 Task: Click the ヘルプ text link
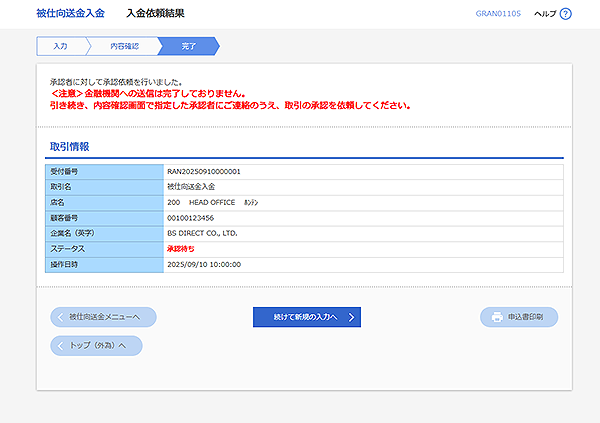pyautogui.click(x=545, y=14)
